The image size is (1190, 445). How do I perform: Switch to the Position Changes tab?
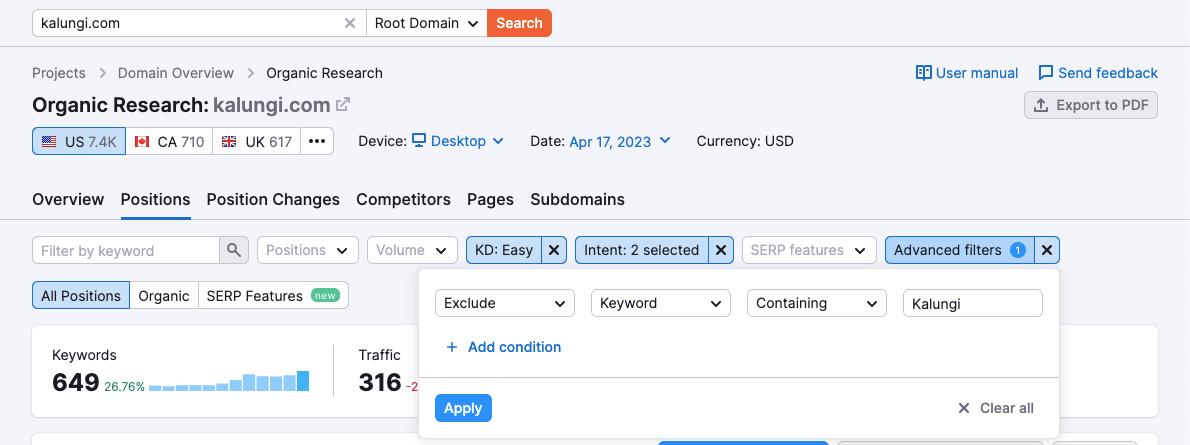click(273, 199)
